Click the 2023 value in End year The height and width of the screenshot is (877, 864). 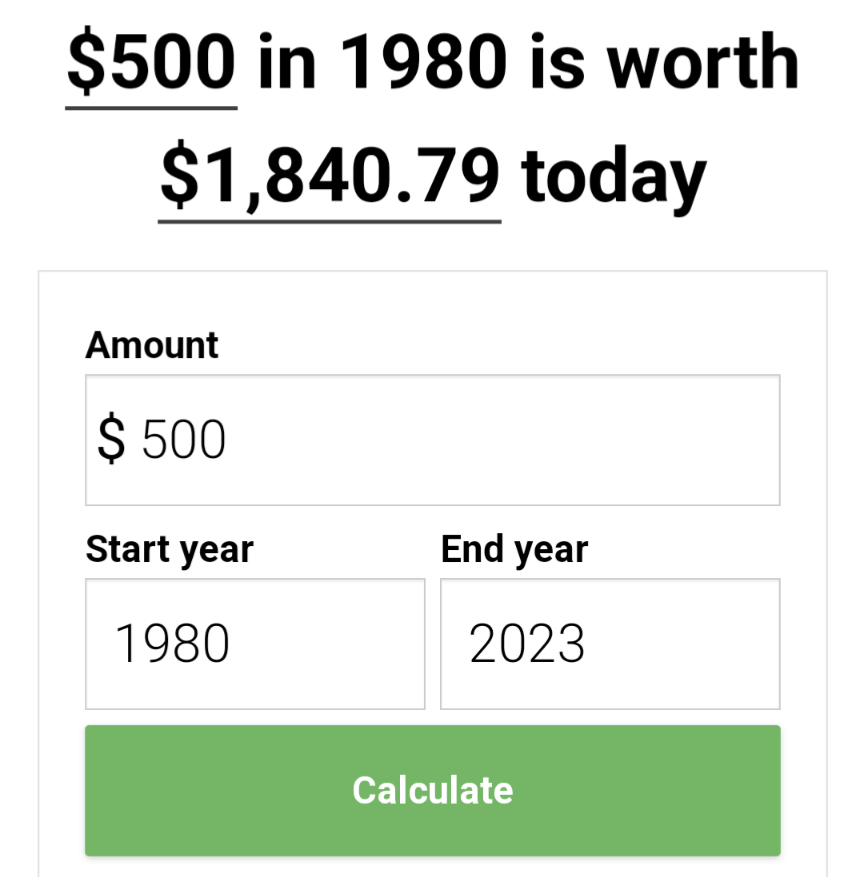tap(527, 644)
